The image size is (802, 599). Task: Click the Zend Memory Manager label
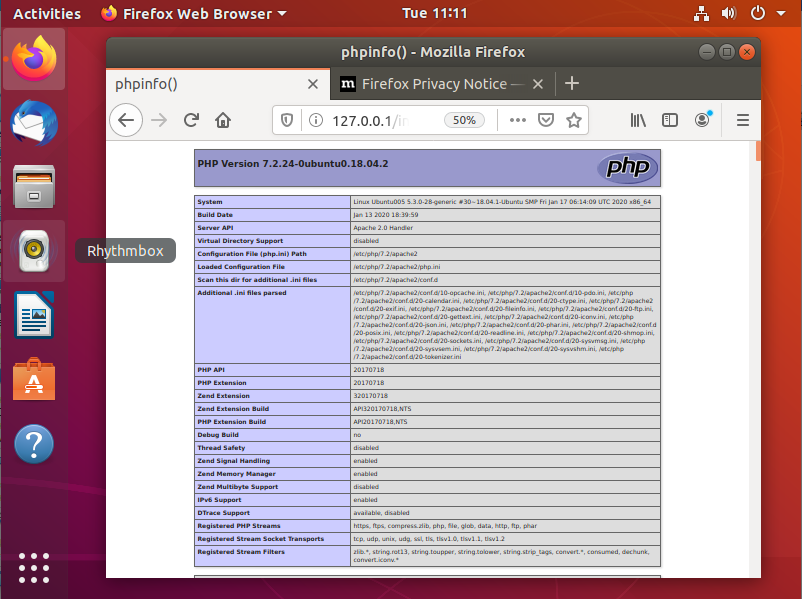236,474
